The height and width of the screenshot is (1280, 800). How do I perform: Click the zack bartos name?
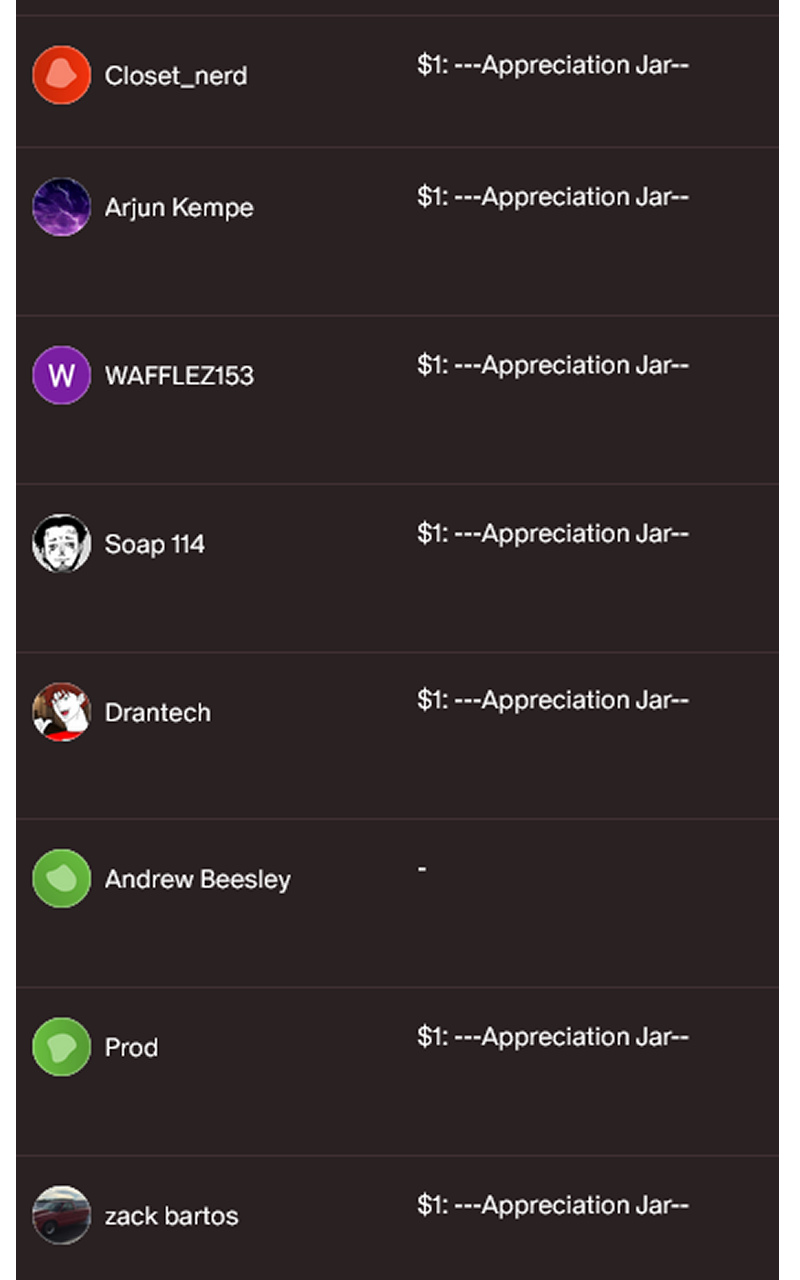point(172,1217)
